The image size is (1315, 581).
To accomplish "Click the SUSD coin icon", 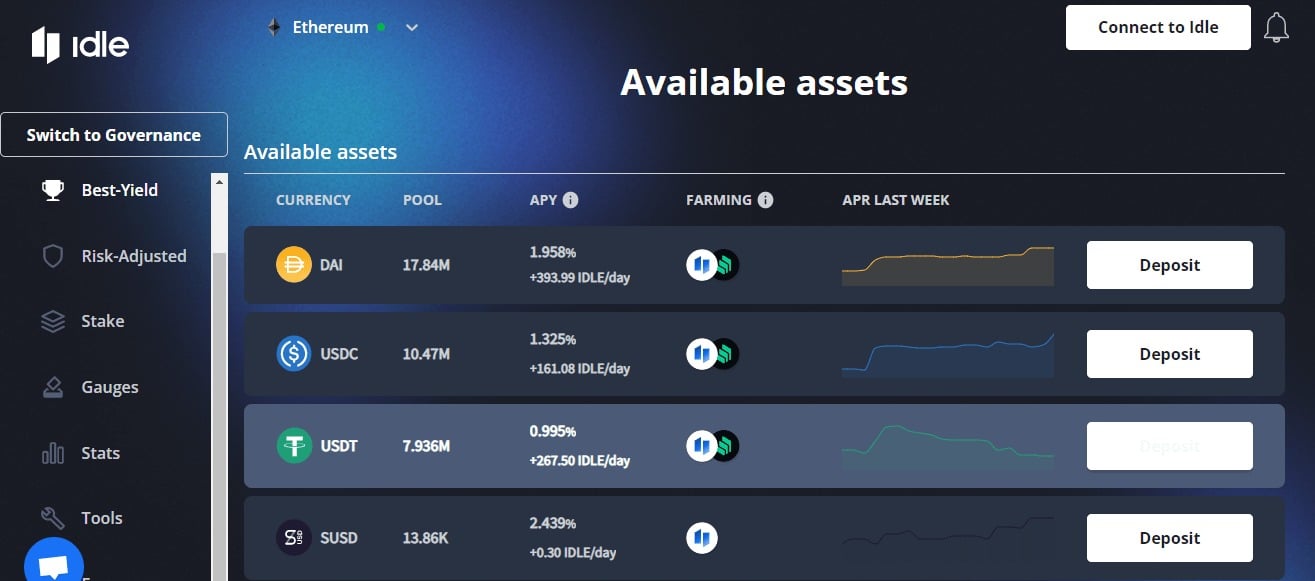I will [294, 538].
